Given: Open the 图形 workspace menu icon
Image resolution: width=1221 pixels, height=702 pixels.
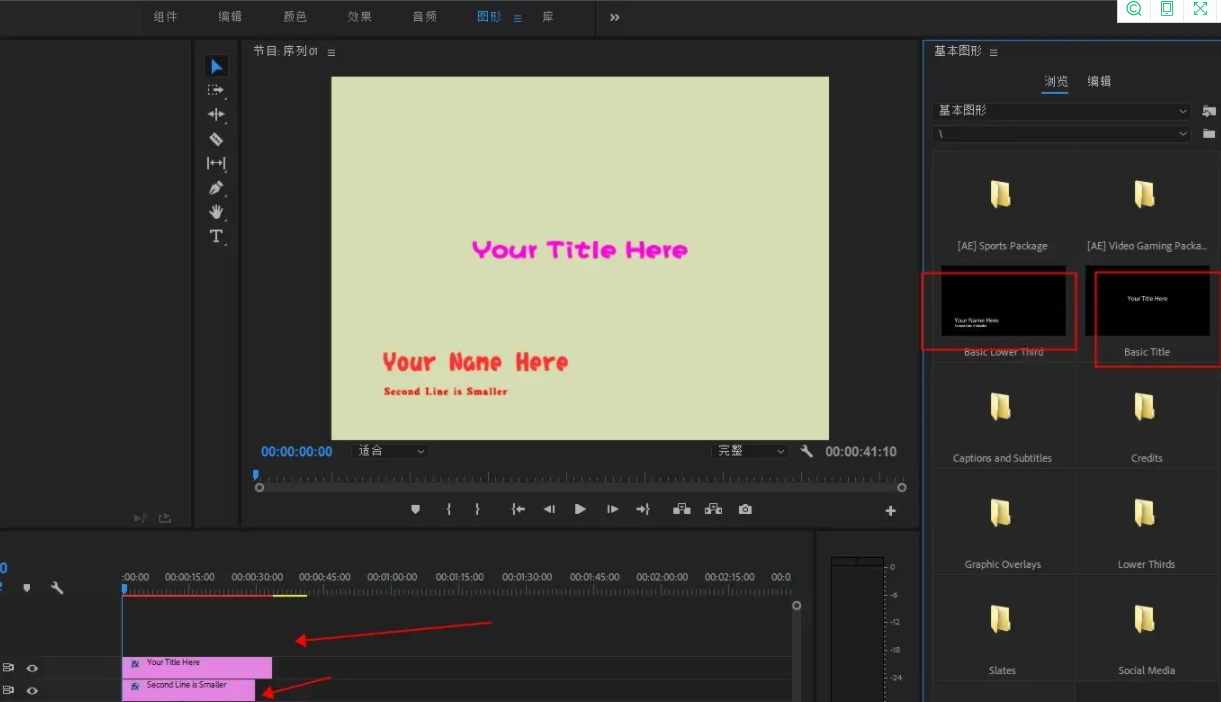Looking at the screenshot, I should click(518, 18).
